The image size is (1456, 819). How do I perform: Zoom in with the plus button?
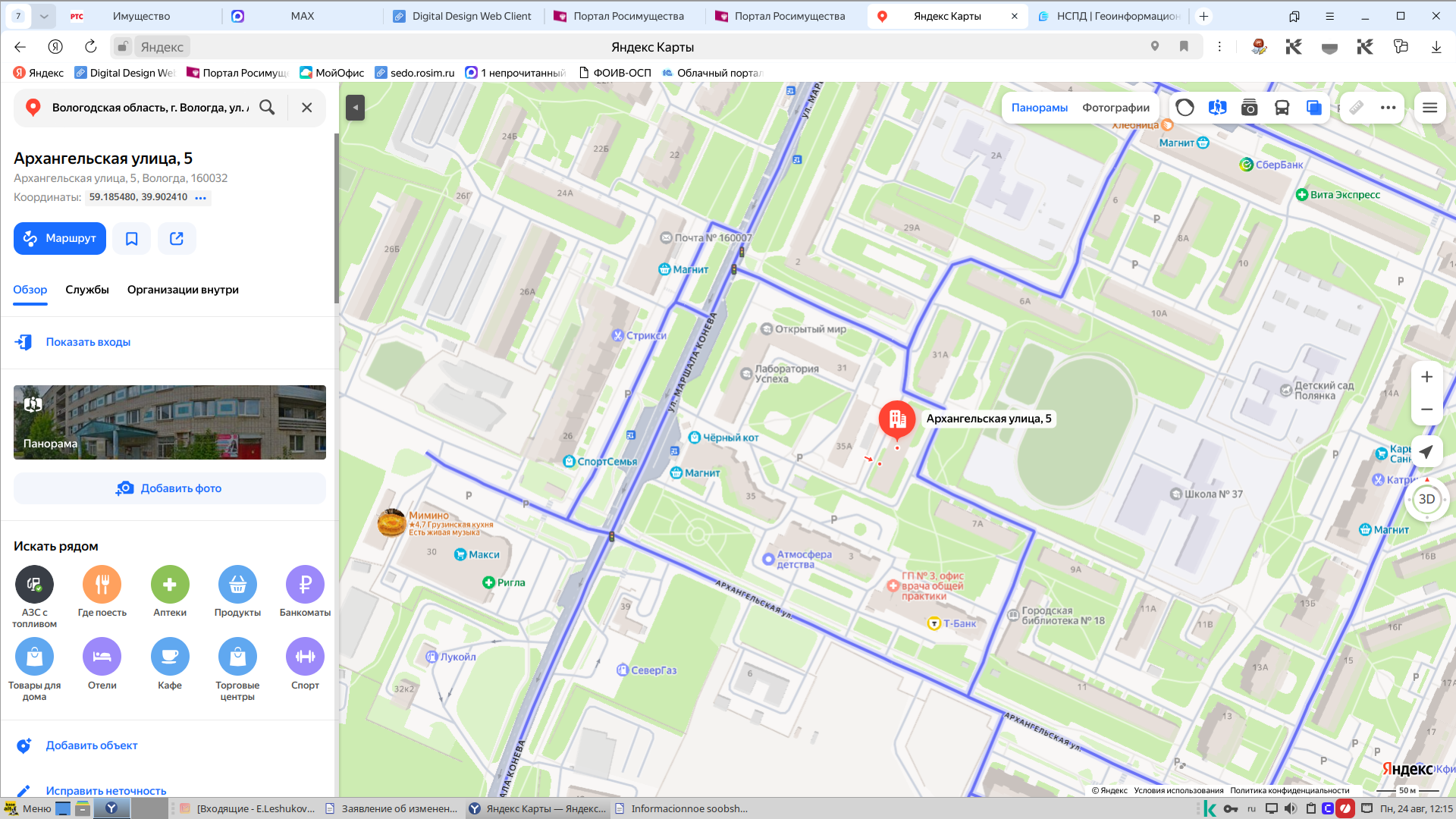(x=1426, y=377)
